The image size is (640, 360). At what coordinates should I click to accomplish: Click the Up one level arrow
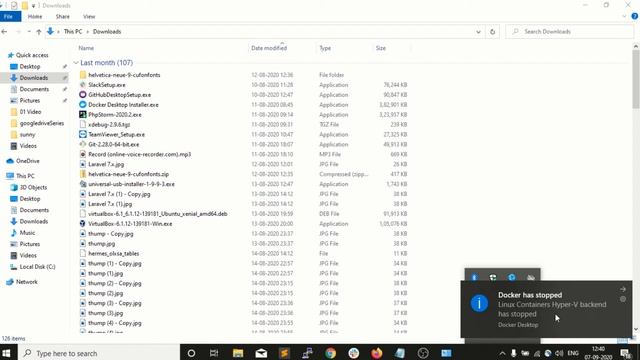39,31
